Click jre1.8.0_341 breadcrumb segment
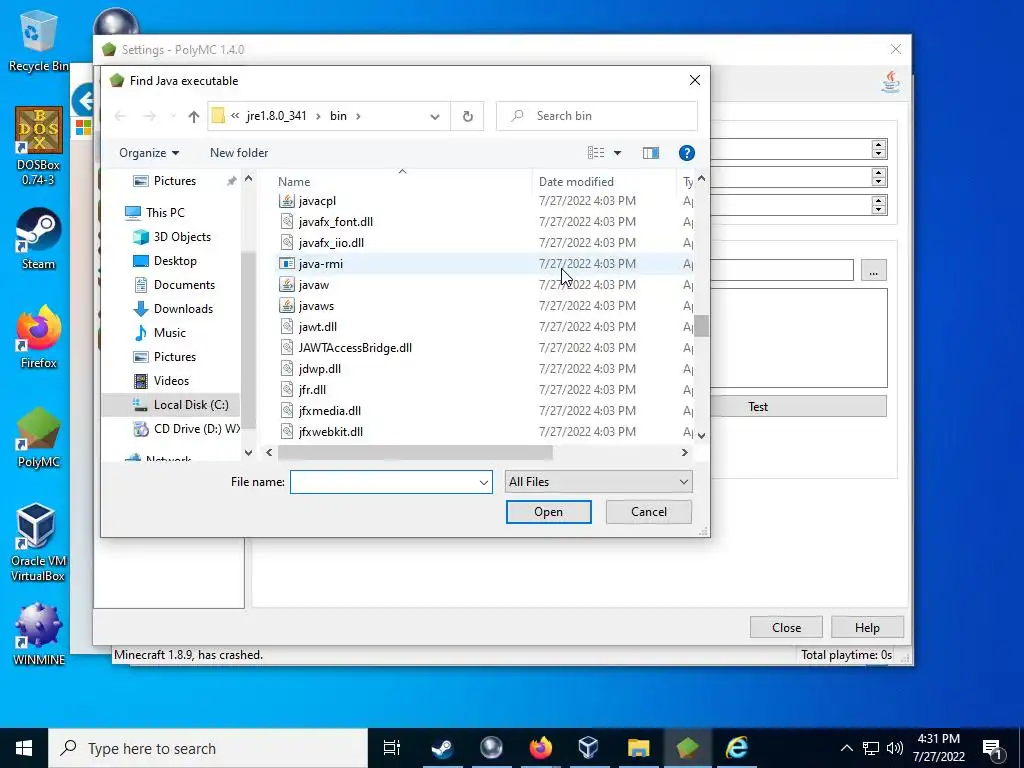 [x=276, y=116]
